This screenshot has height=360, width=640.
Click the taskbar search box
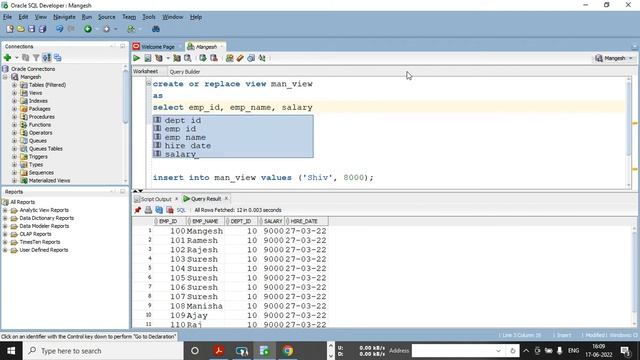click(x=103, y=351)
